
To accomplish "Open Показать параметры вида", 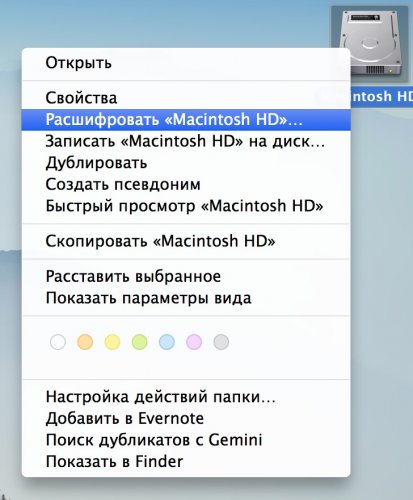I will coord(186,298).
